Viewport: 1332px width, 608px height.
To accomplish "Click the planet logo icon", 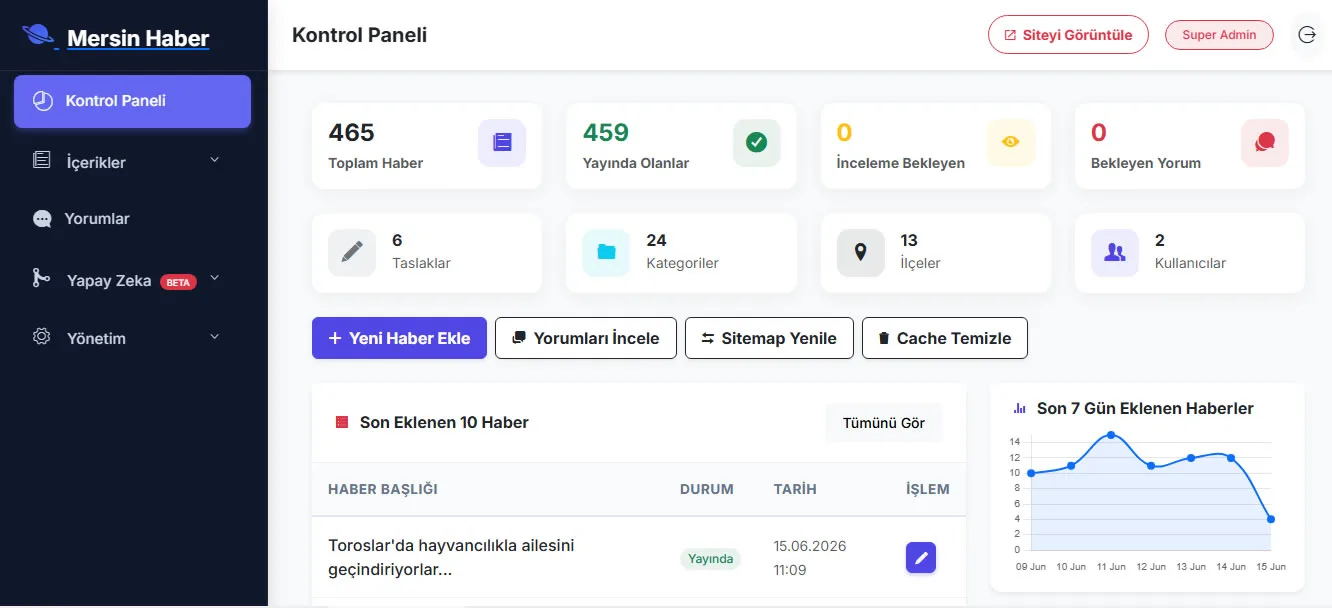I will pyautogui.click(x=39, y=36).
